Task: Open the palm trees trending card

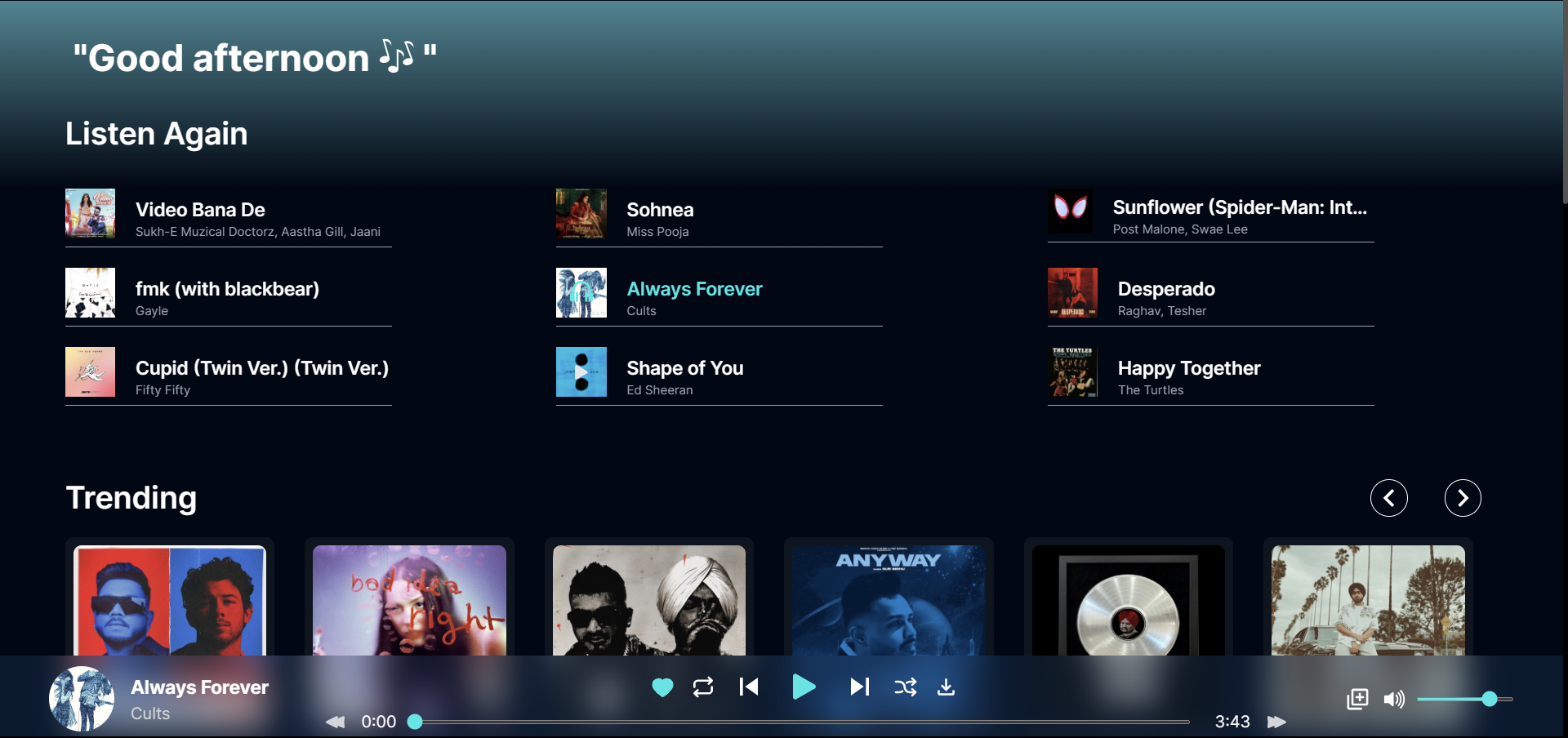Action: pos(1368,600)
